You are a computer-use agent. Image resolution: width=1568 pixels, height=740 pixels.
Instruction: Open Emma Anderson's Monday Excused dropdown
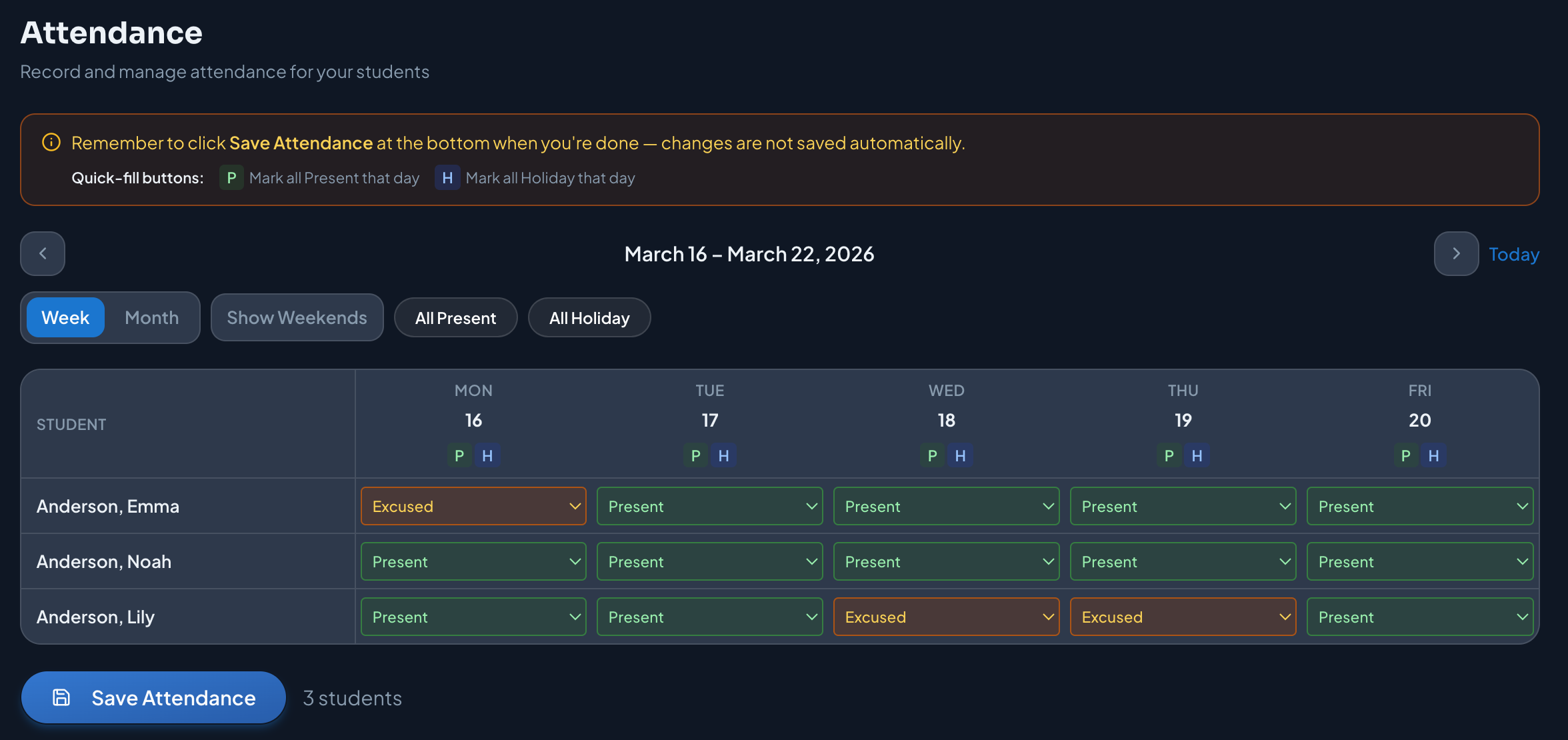[x=473, y=506]
